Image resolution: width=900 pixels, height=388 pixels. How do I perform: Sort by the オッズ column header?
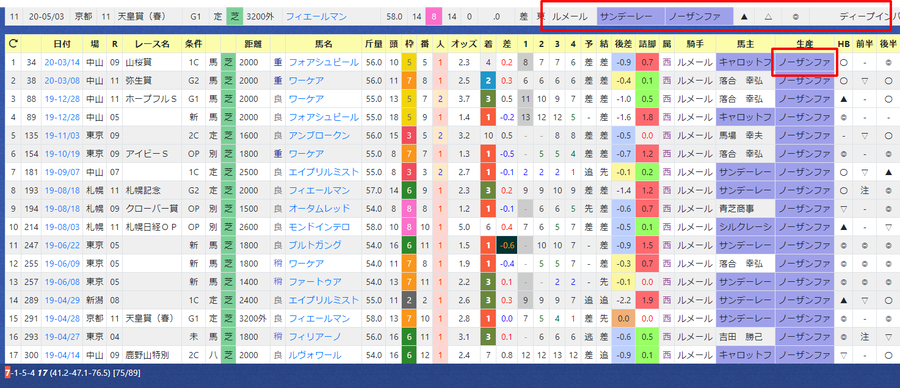click(x=464, y=43)
